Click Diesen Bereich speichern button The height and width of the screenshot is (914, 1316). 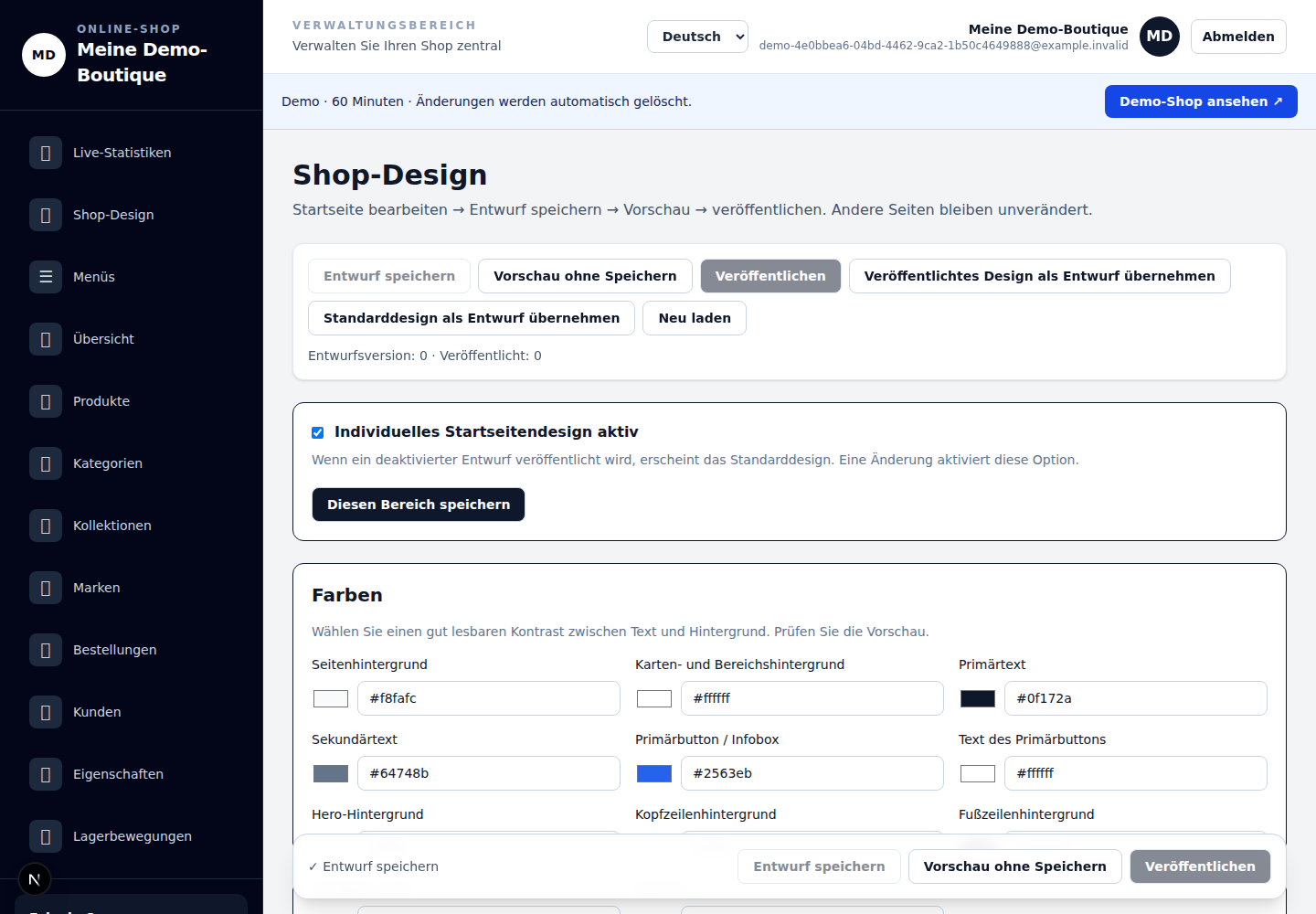click(419, 505)
